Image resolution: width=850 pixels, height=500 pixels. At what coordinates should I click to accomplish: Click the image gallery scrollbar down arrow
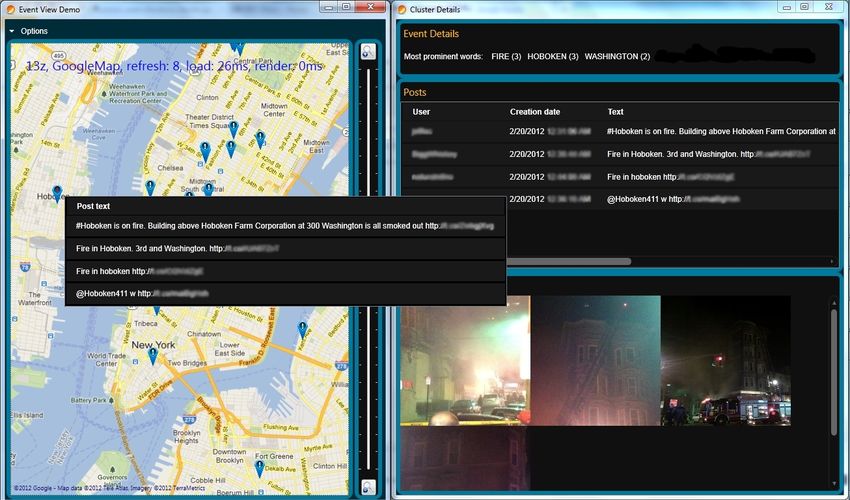(834, 484)
